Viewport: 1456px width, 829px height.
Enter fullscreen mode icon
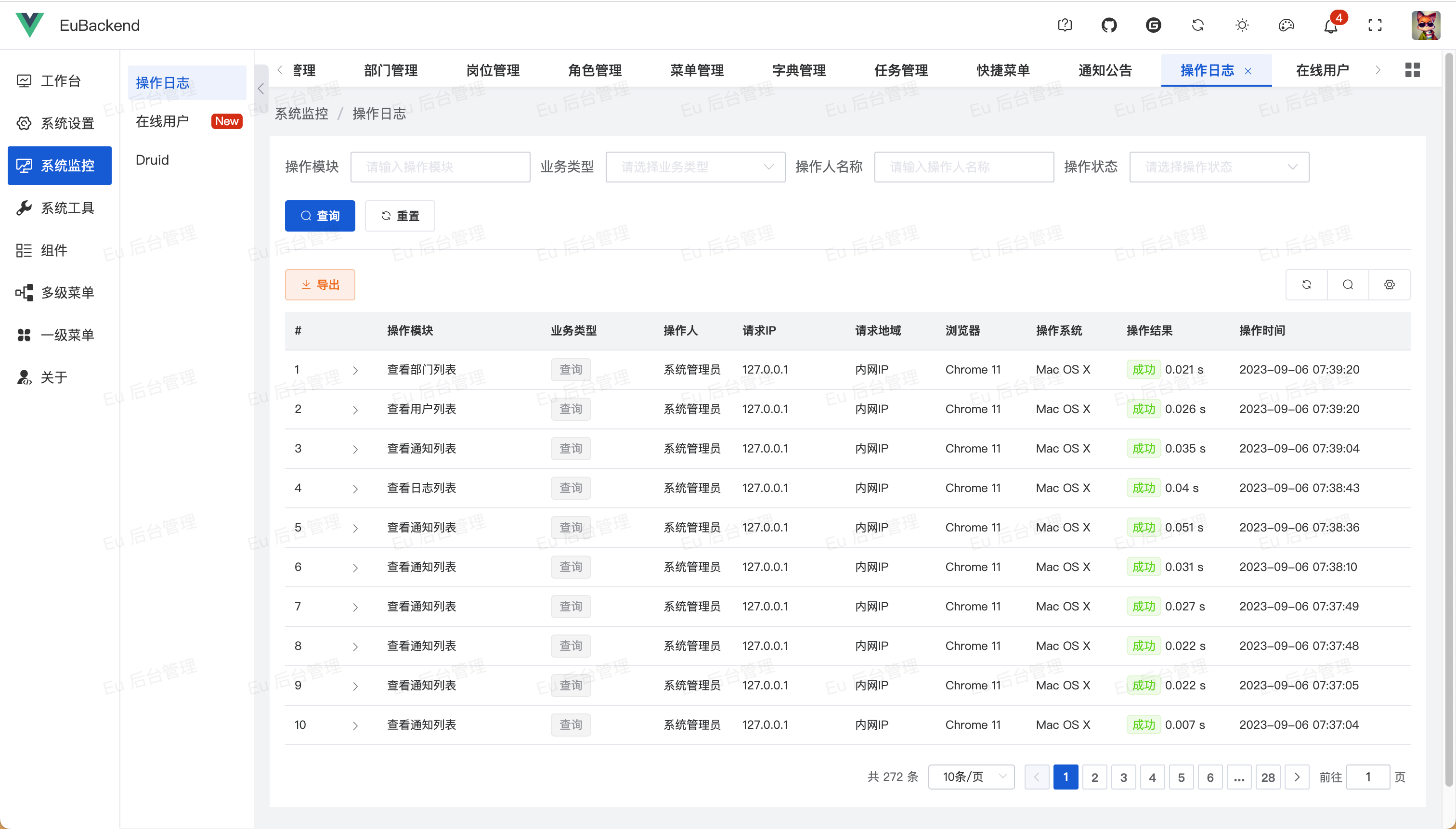pos(1375,25)
